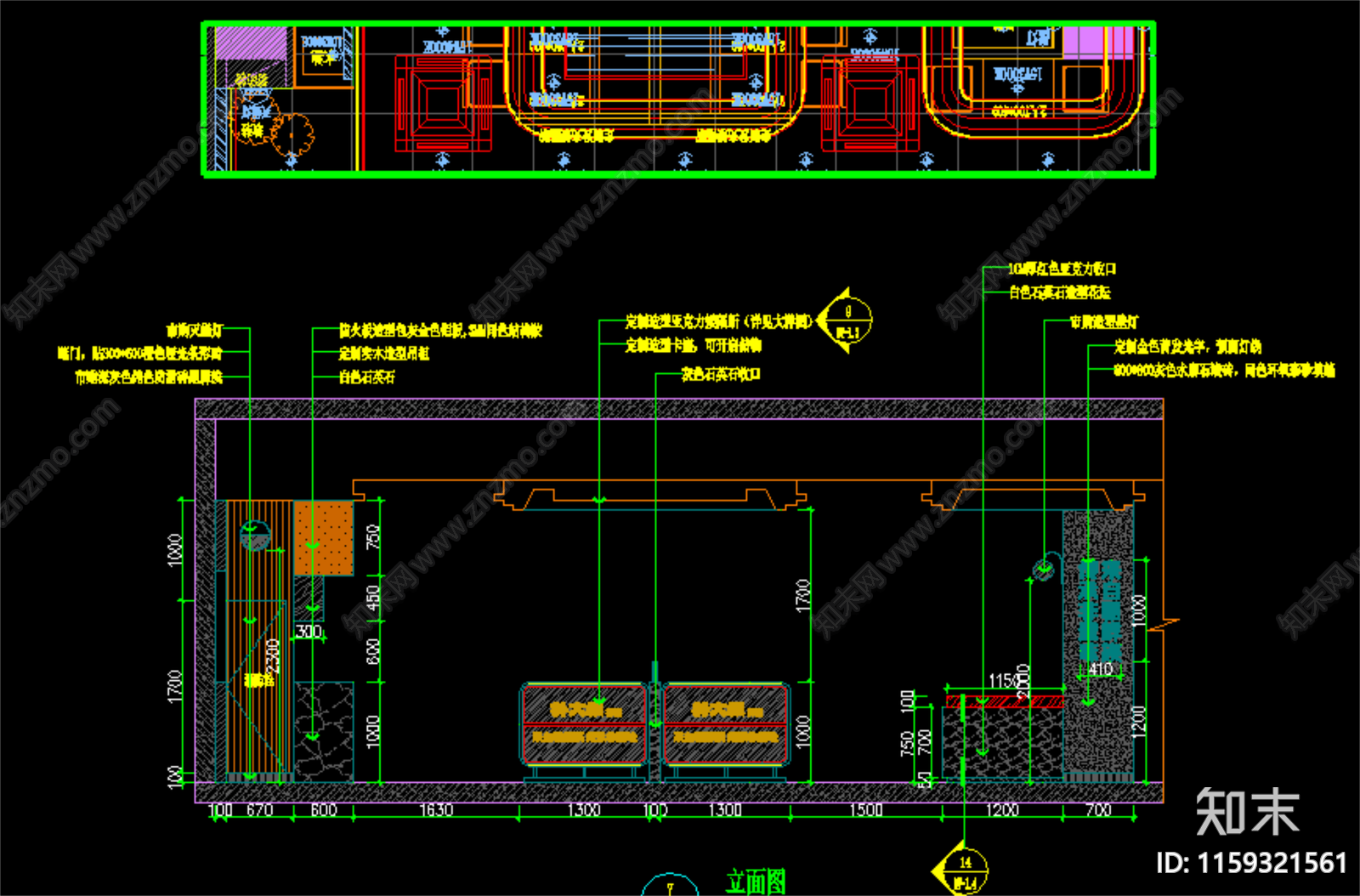Screen dimensions: 1360x896
Task: Select the right armchair in the plan view
Action: coord(870,104)
